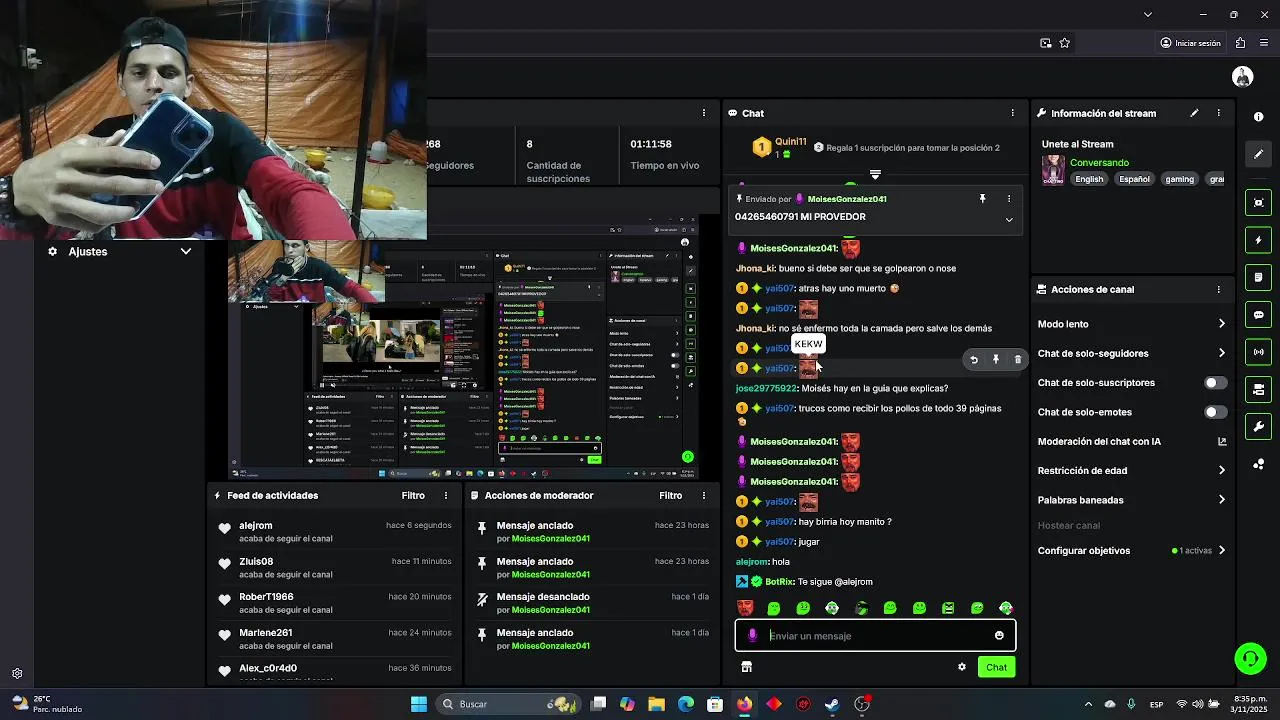The image size is (1280, 720).
Task: Click the three-circles icon in the sidebar
Action: 1258,464
